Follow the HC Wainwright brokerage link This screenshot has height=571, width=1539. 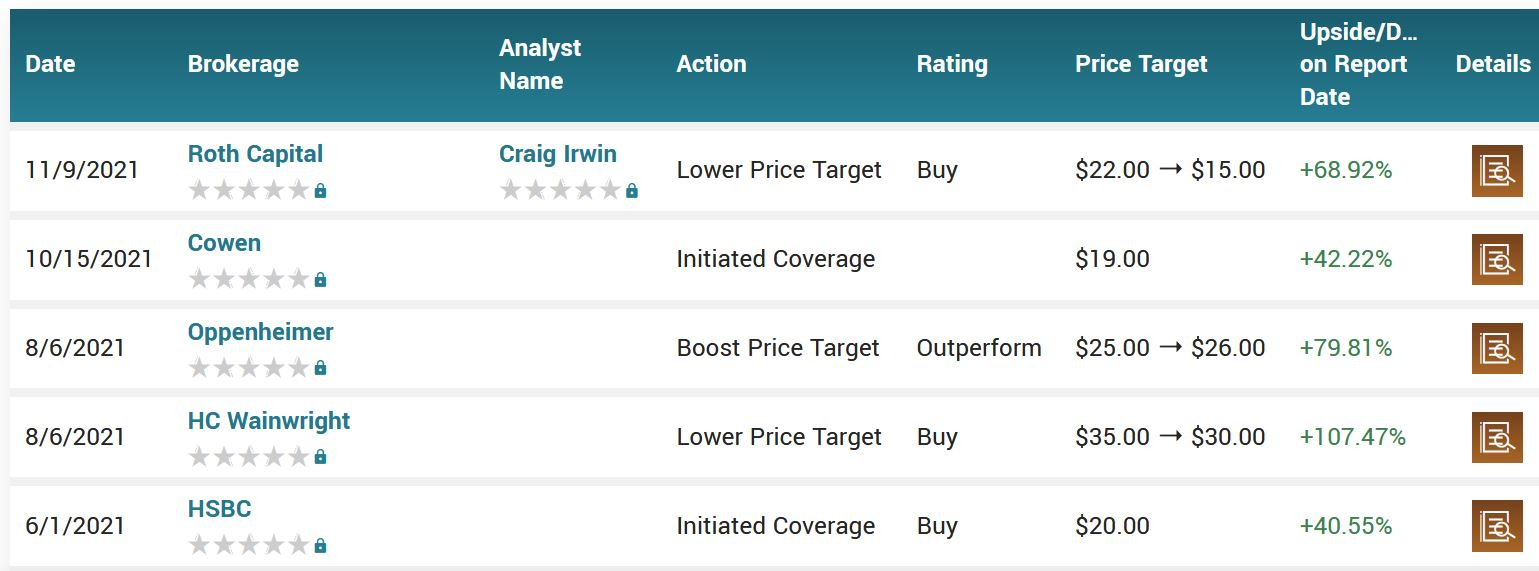269,421
